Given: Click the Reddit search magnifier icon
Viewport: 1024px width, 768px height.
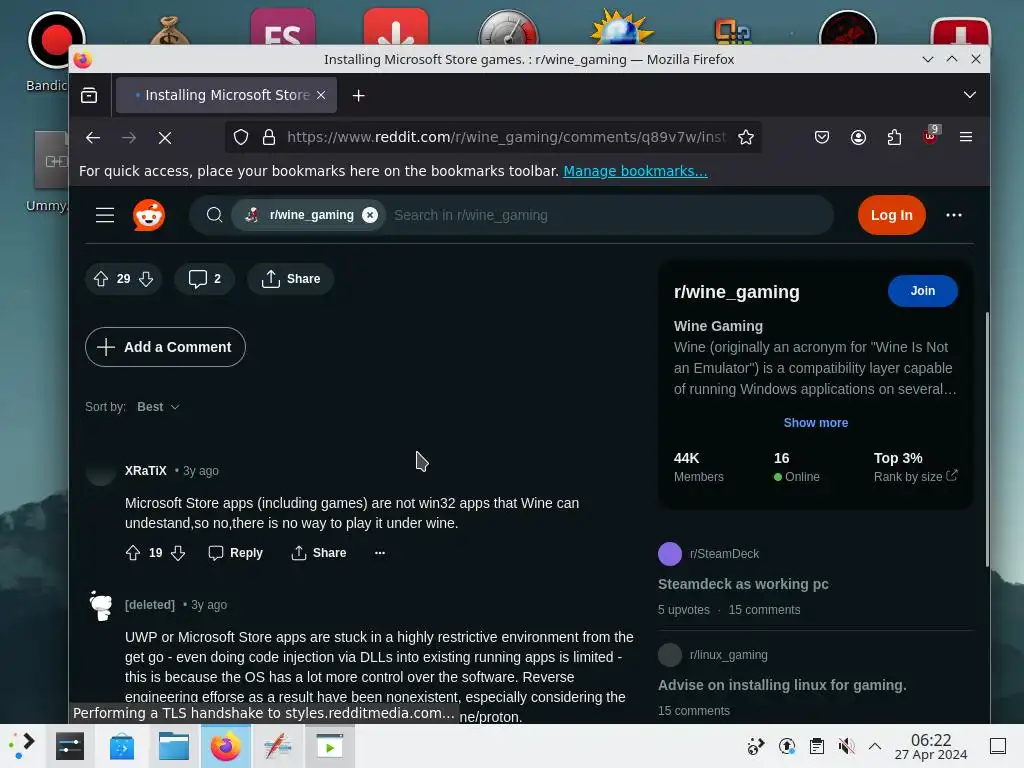Looking at the screenshot, I should pos(214,215).
